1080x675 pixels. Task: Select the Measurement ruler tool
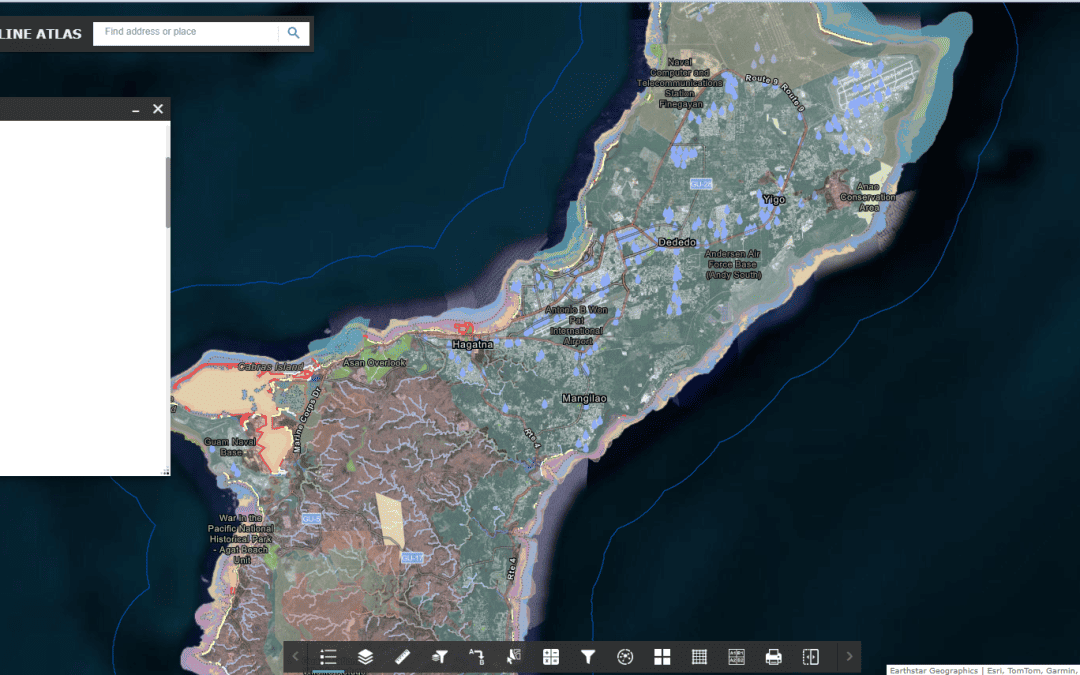(x=403, y=657)
